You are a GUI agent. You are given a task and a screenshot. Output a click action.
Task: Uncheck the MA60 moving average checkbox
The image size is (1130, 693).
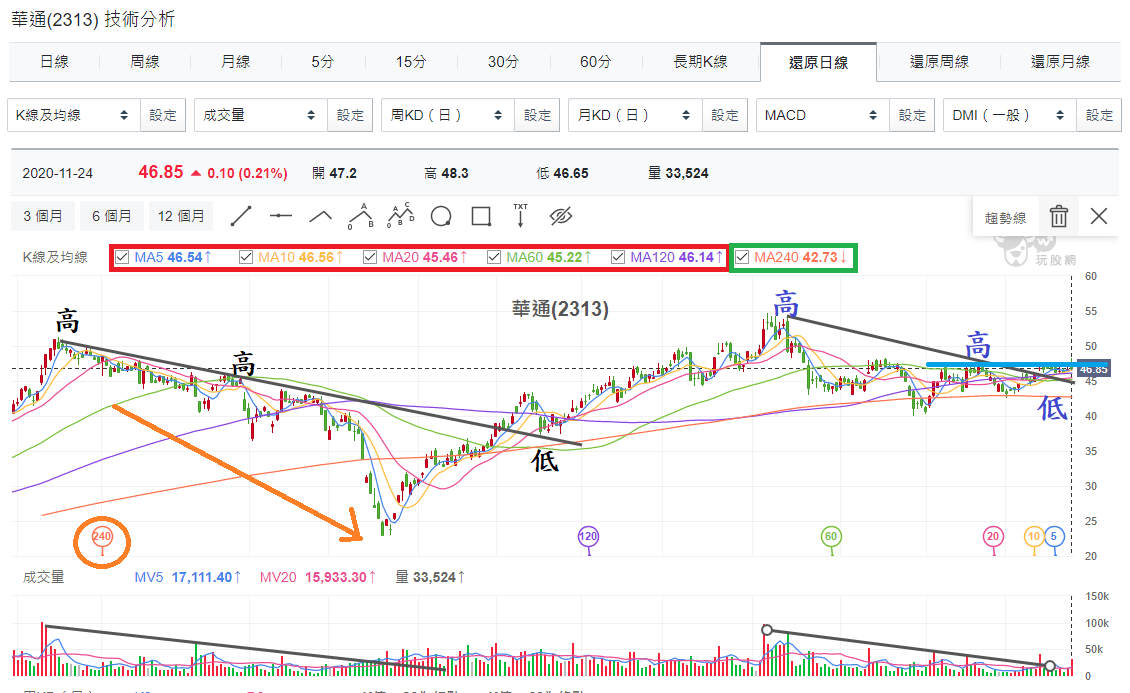pyautogui.click(x=494, y=257)
